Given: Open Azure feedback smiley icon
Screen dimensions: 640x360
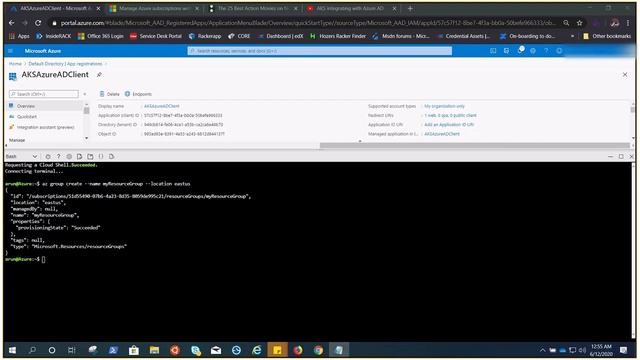Looking at the screenshot, I should click(x=559, y=51).
